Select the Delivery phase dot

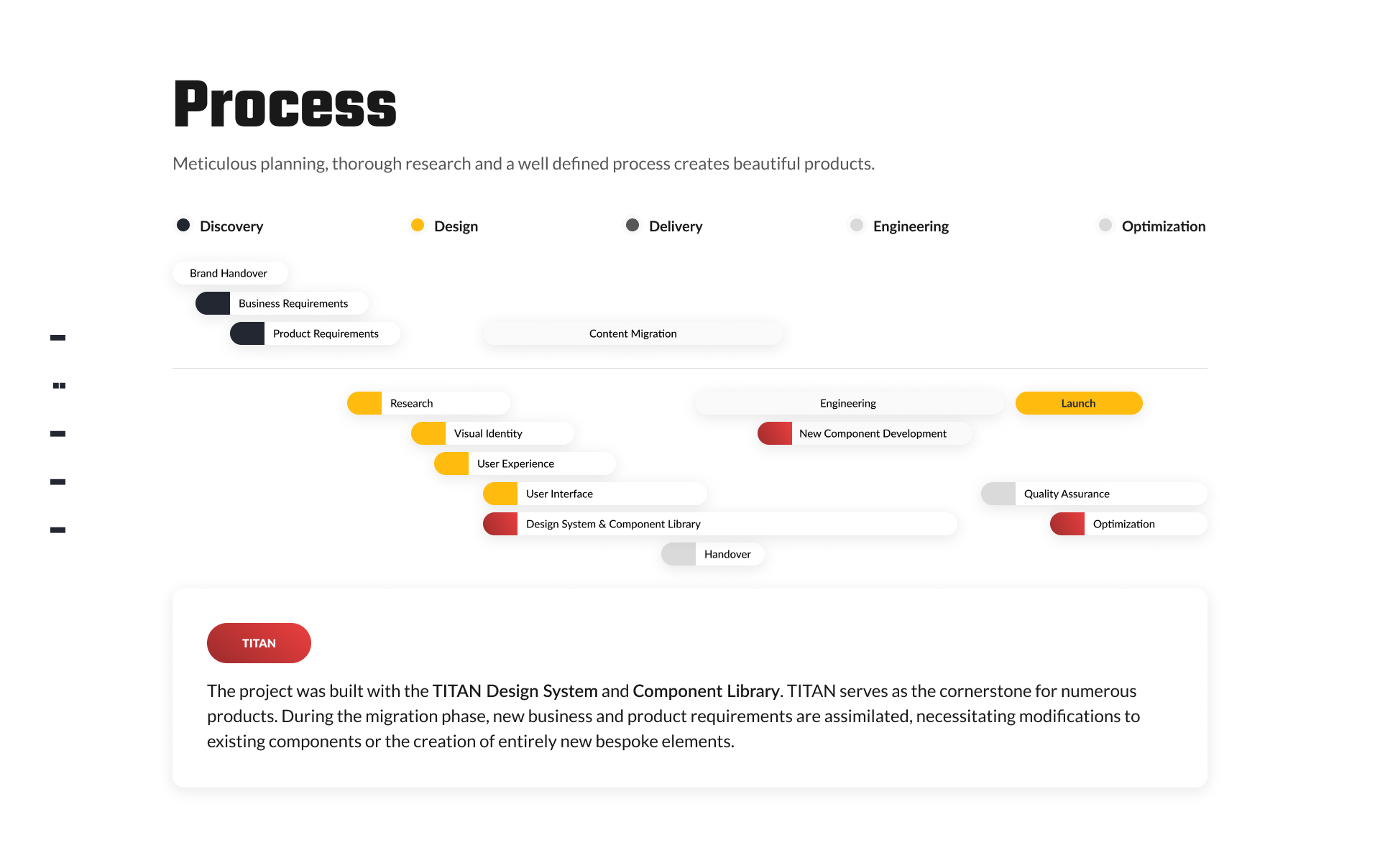pos(632,226)
